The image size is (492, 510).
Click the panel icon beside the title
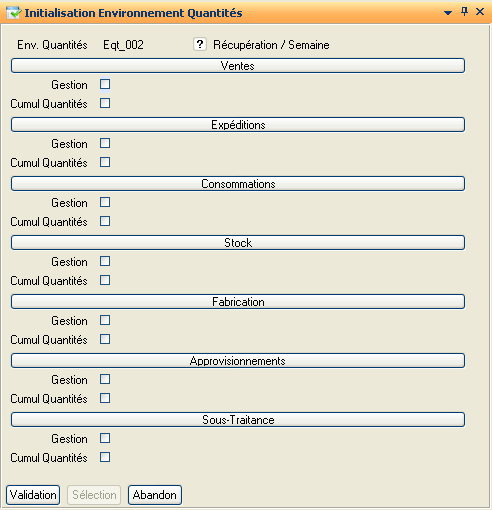(14, 13)
